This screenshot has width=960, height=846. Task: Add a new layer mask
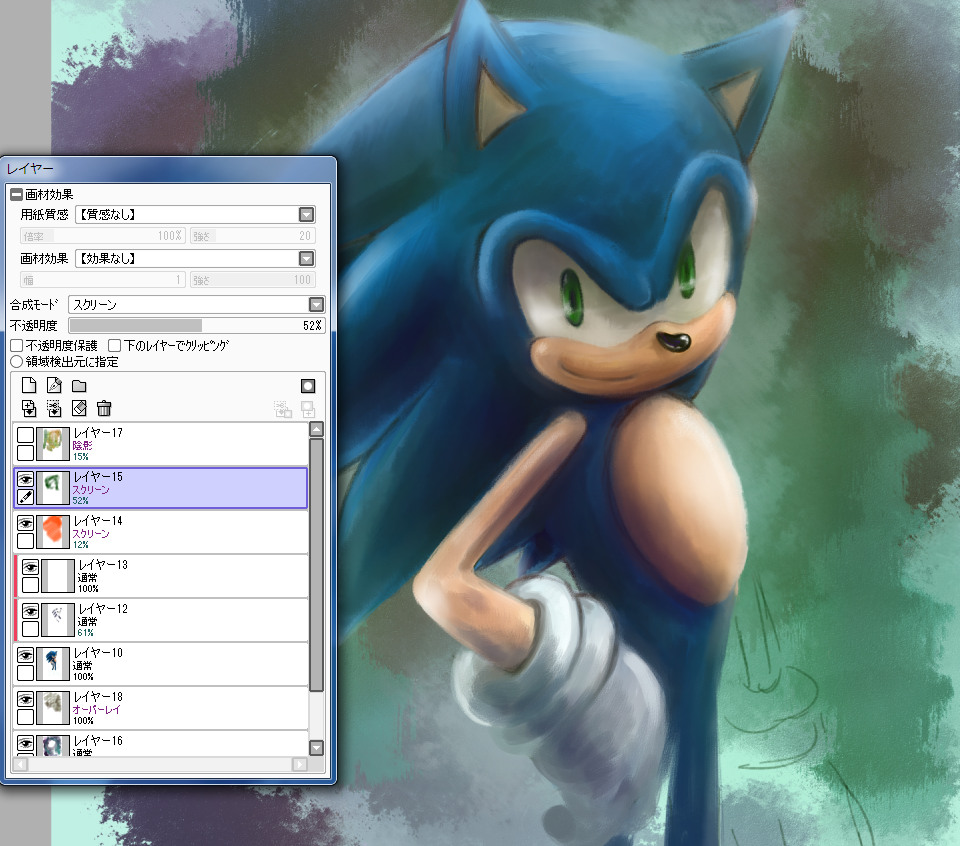(x=308, y=386)
